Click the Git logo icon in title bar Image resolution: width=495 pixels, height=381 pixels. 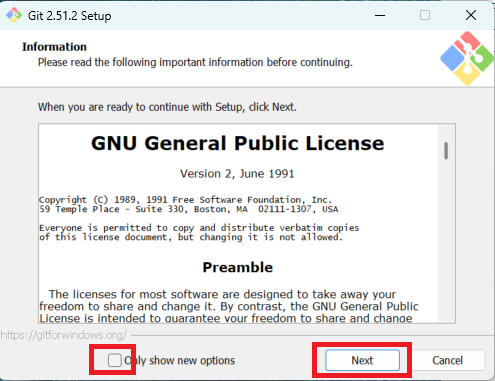point(14,15)
